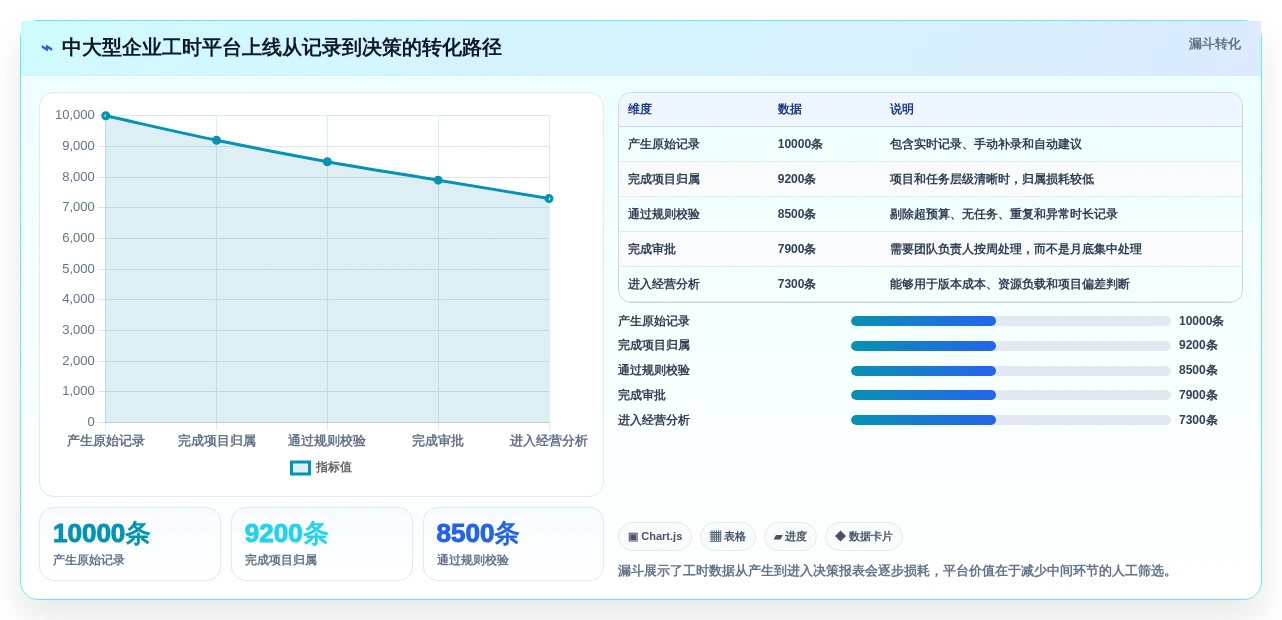
Task: Select the Chart.js tag chip
Action: [655, 537]
